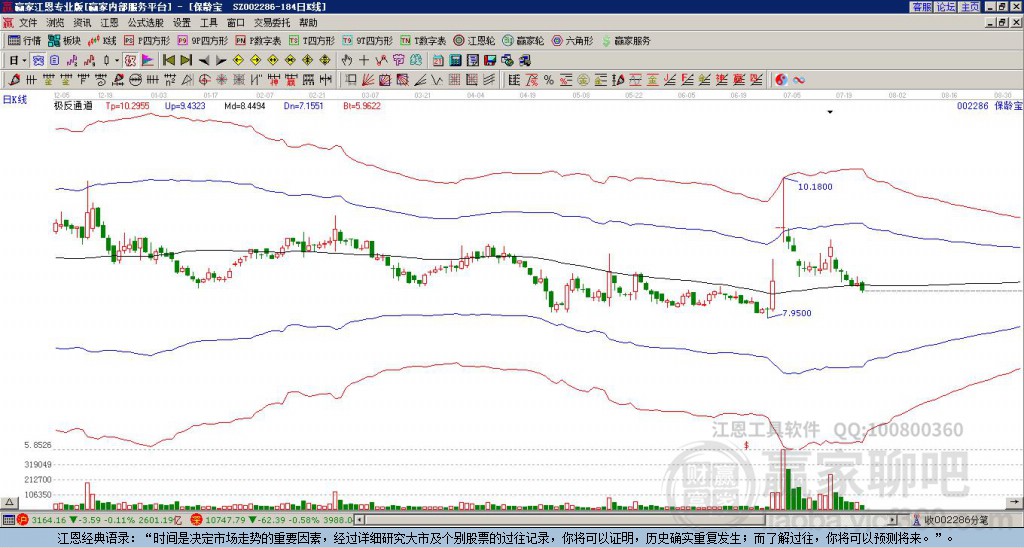Expand the candlestick type dropdown arrow
This screenshot has height=548, width=1024.
117,61
